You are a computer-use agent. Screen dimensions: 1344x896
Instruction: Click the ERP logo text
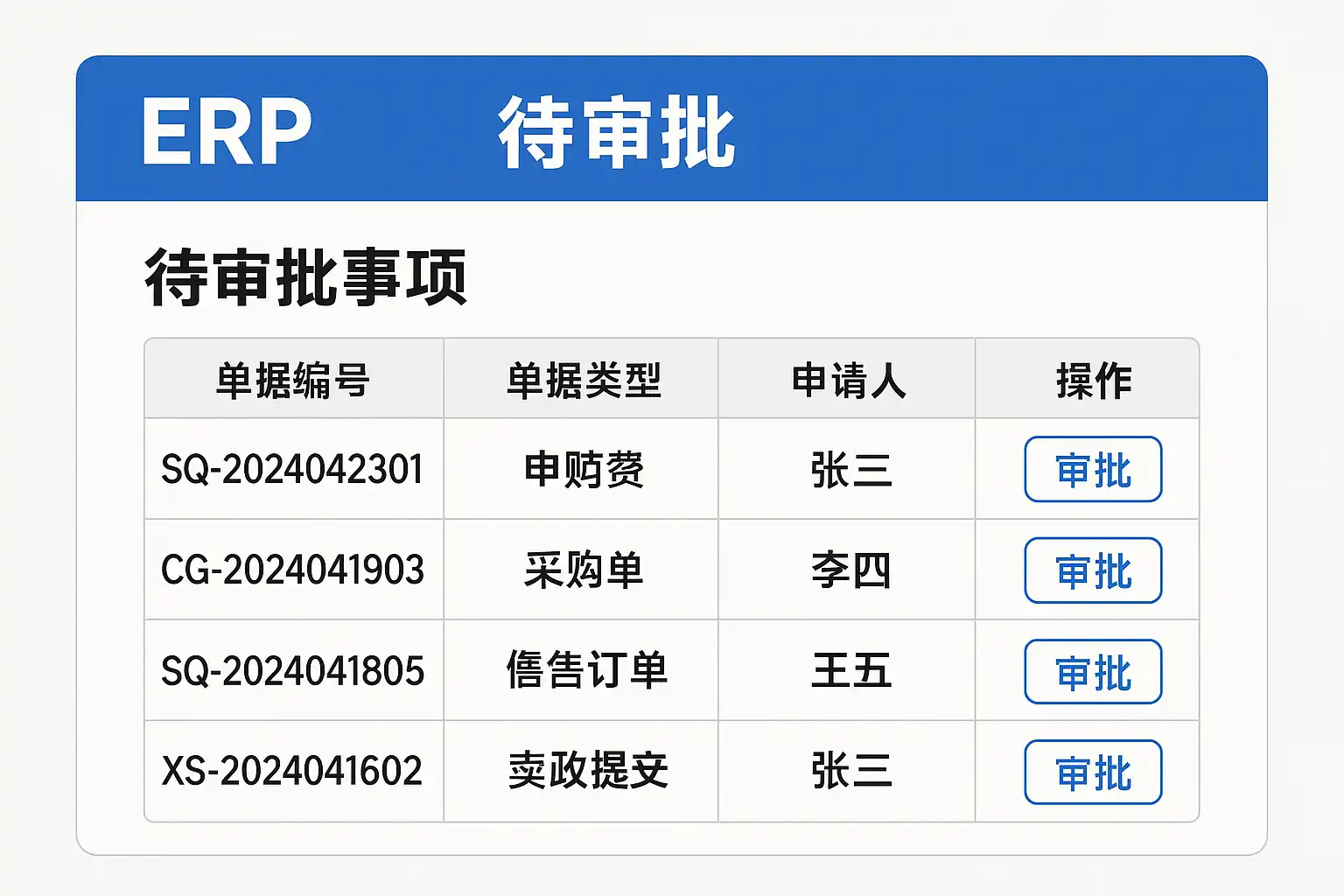(x=227, y=132)
